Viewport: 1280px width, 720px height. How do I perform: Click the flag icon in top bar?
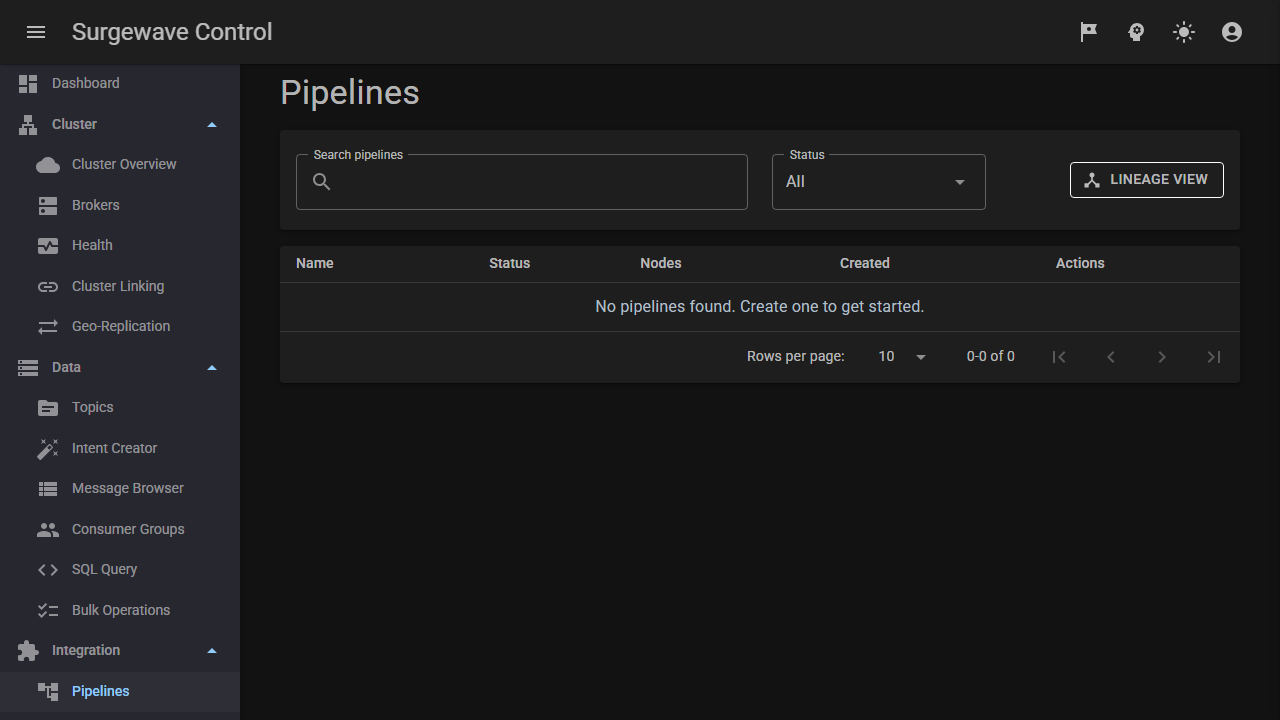(1088, 32)
